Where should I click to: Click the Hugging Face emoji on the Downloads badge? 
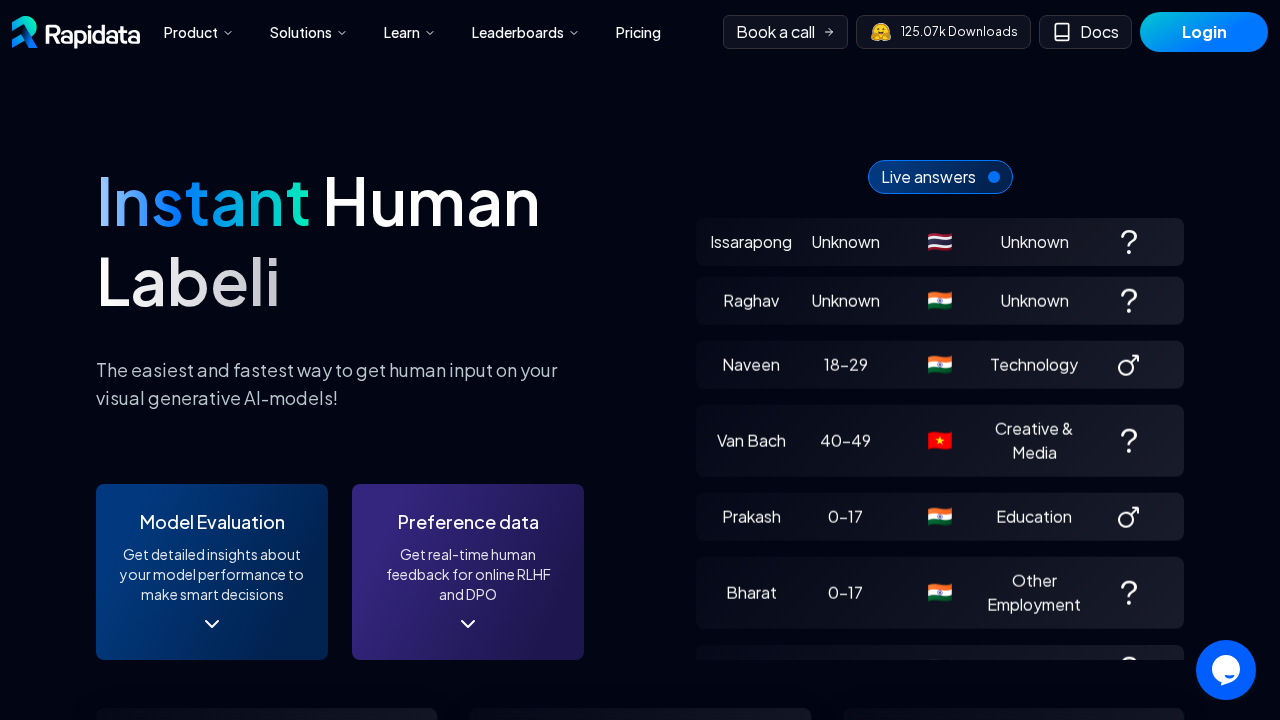point(880,31)
